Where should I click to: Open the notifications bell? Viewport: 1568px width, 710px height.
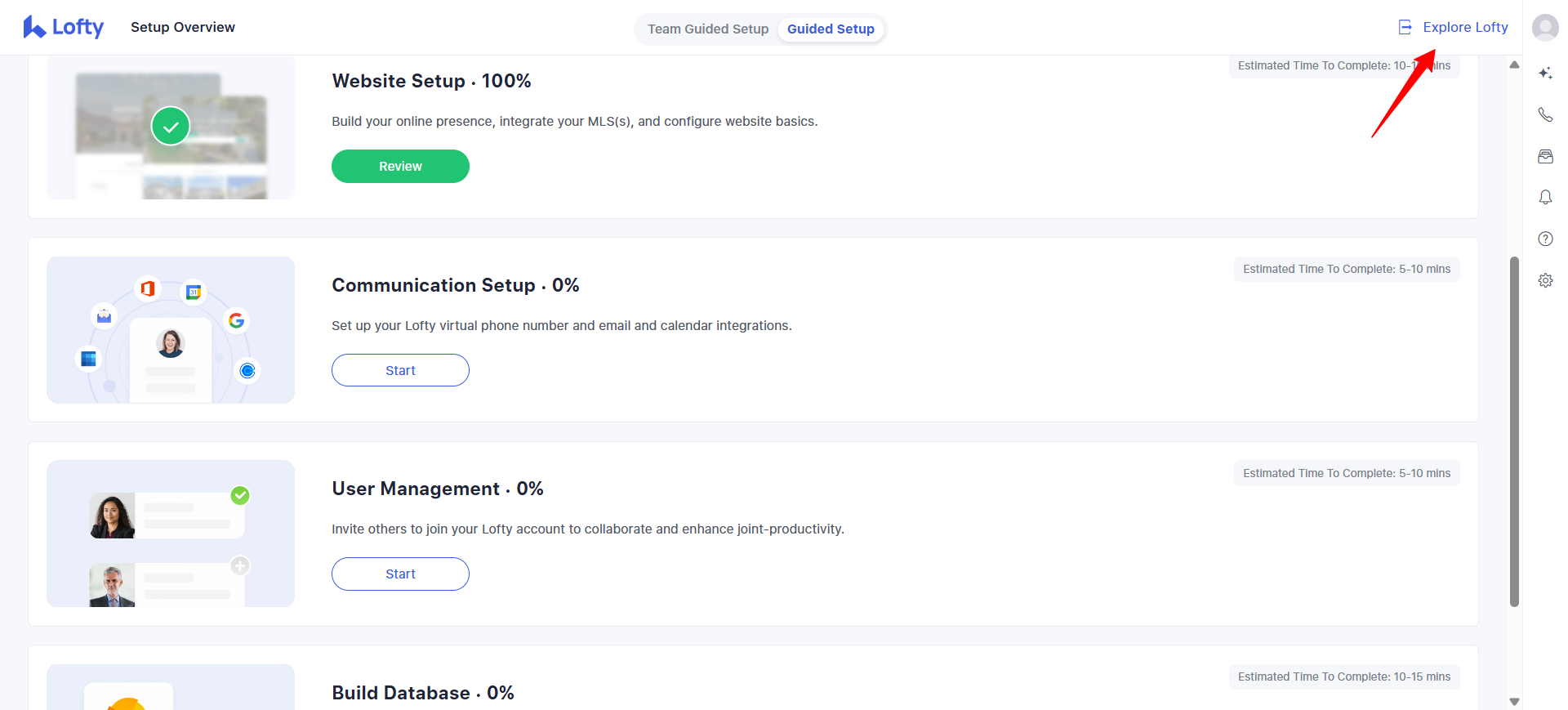[1545, 198]
